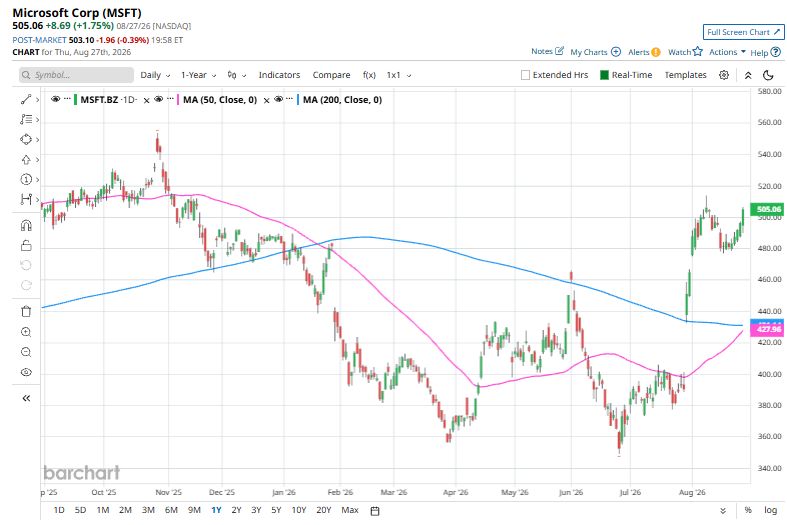Expand the 1-Year range dropdown
The height and width of the screenshot is (525, 787).
198,75
